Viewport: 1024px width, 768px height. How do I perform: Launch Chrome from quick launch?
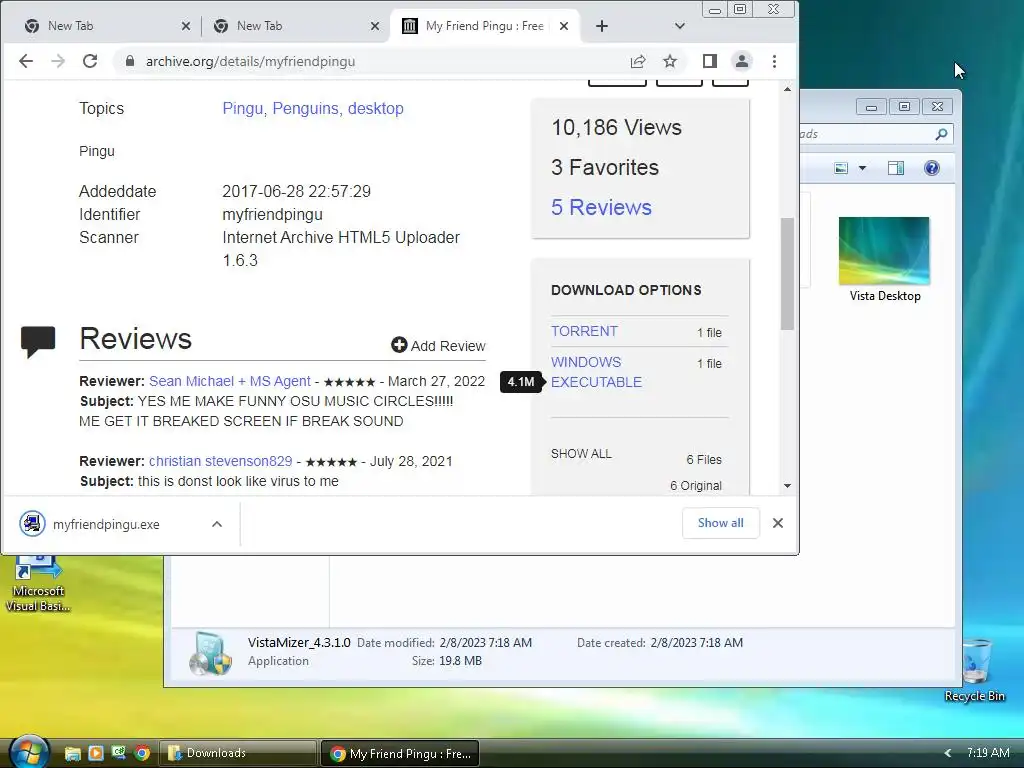click(142, 754)
